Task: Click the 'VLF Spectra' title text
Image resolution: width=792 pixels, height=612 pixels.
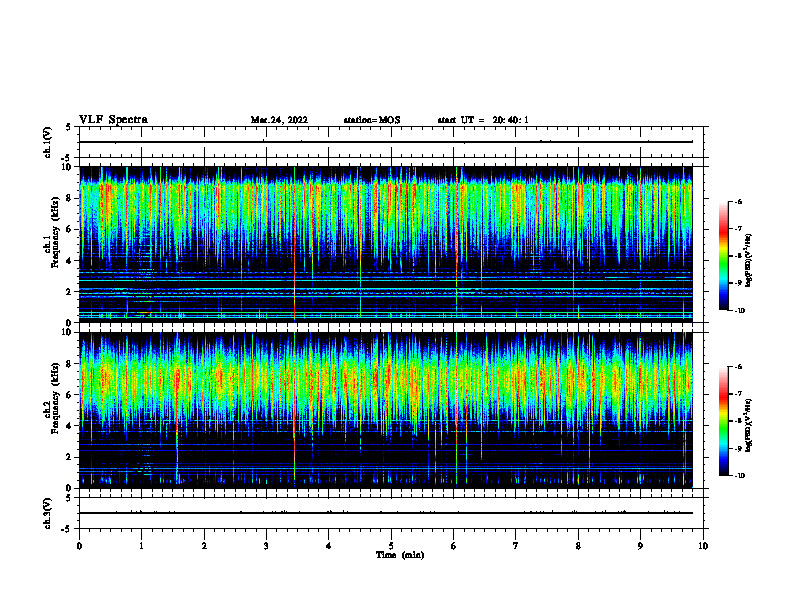Action: [113, 120]
